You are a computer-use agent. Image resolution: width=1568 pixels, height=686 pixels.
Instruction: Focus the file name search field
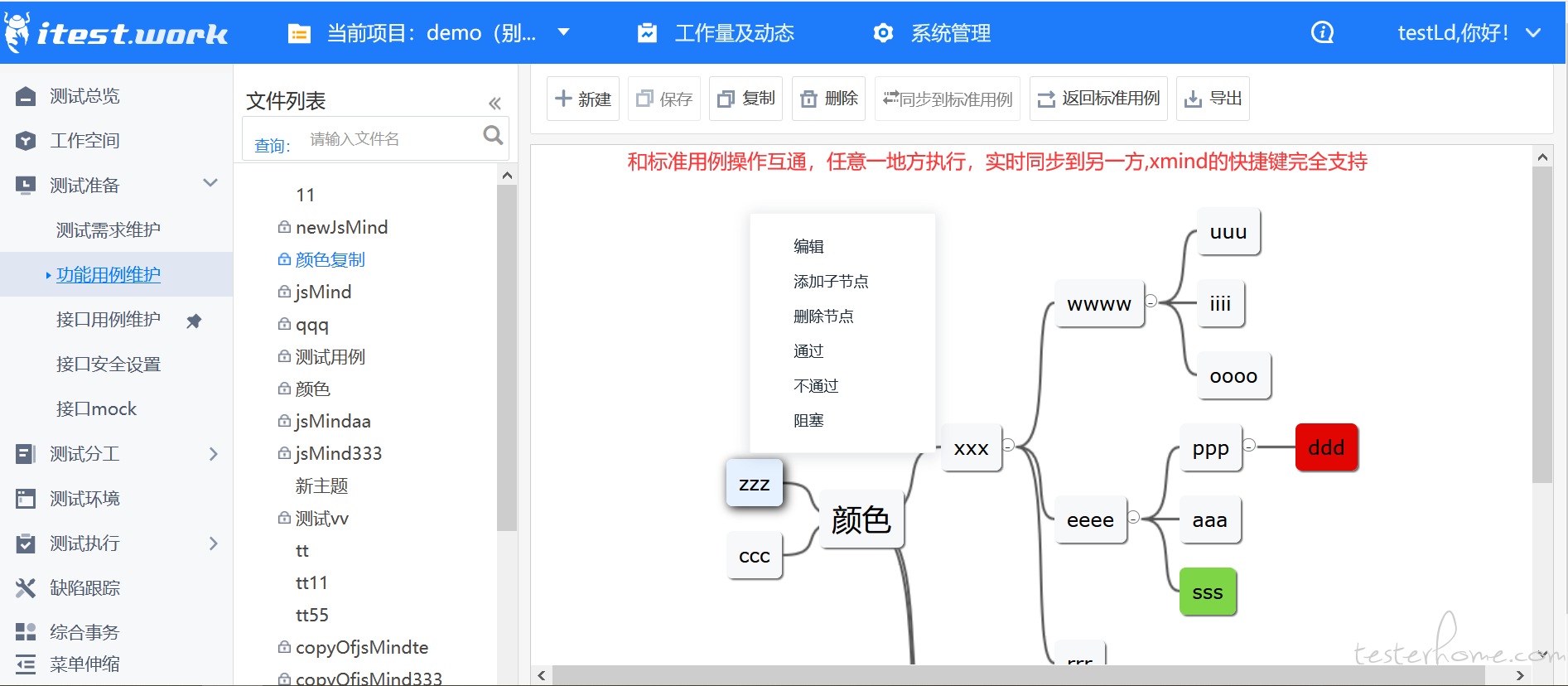click(389, 138)
